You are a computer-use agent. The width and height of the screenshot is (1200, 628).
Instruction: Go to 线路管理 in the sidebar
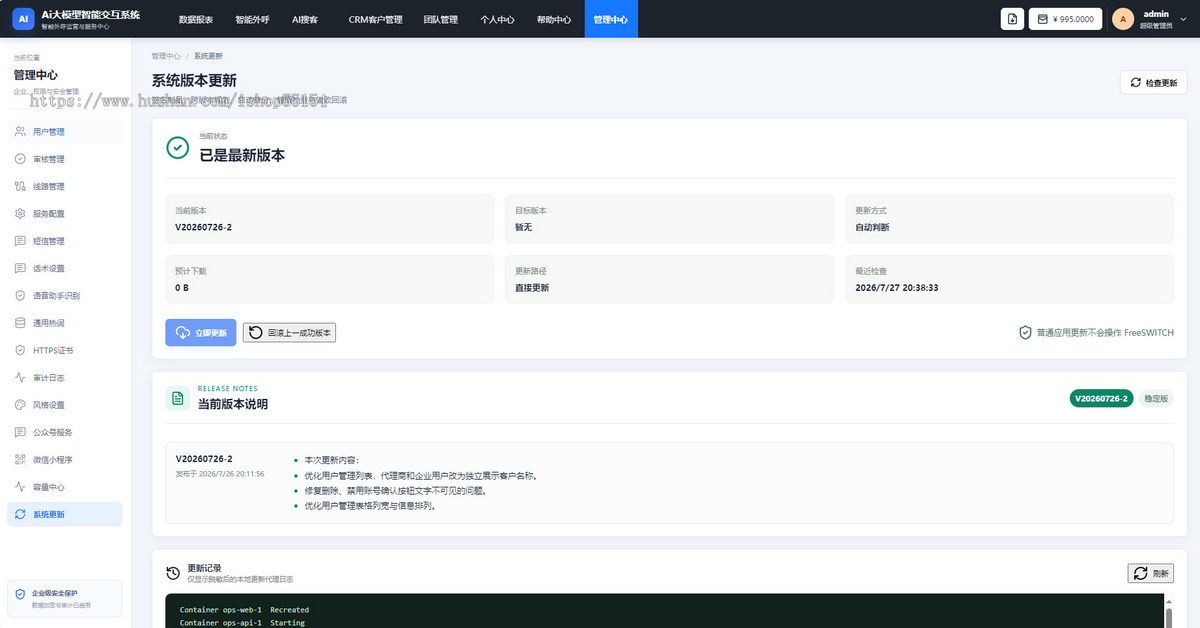pos(65,186)
